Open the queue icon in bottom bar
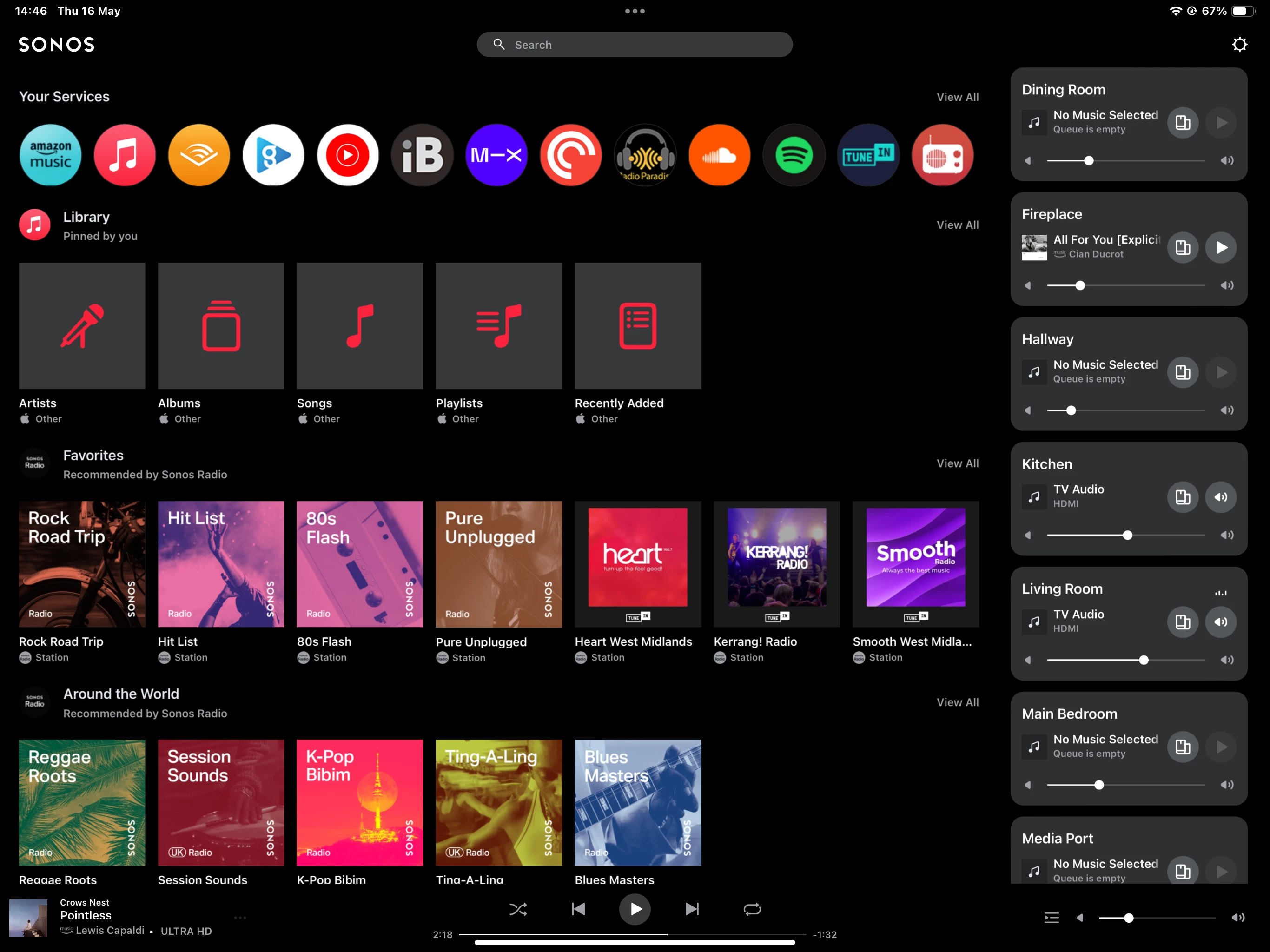1270x952 pixels. tap(1052, 918)
